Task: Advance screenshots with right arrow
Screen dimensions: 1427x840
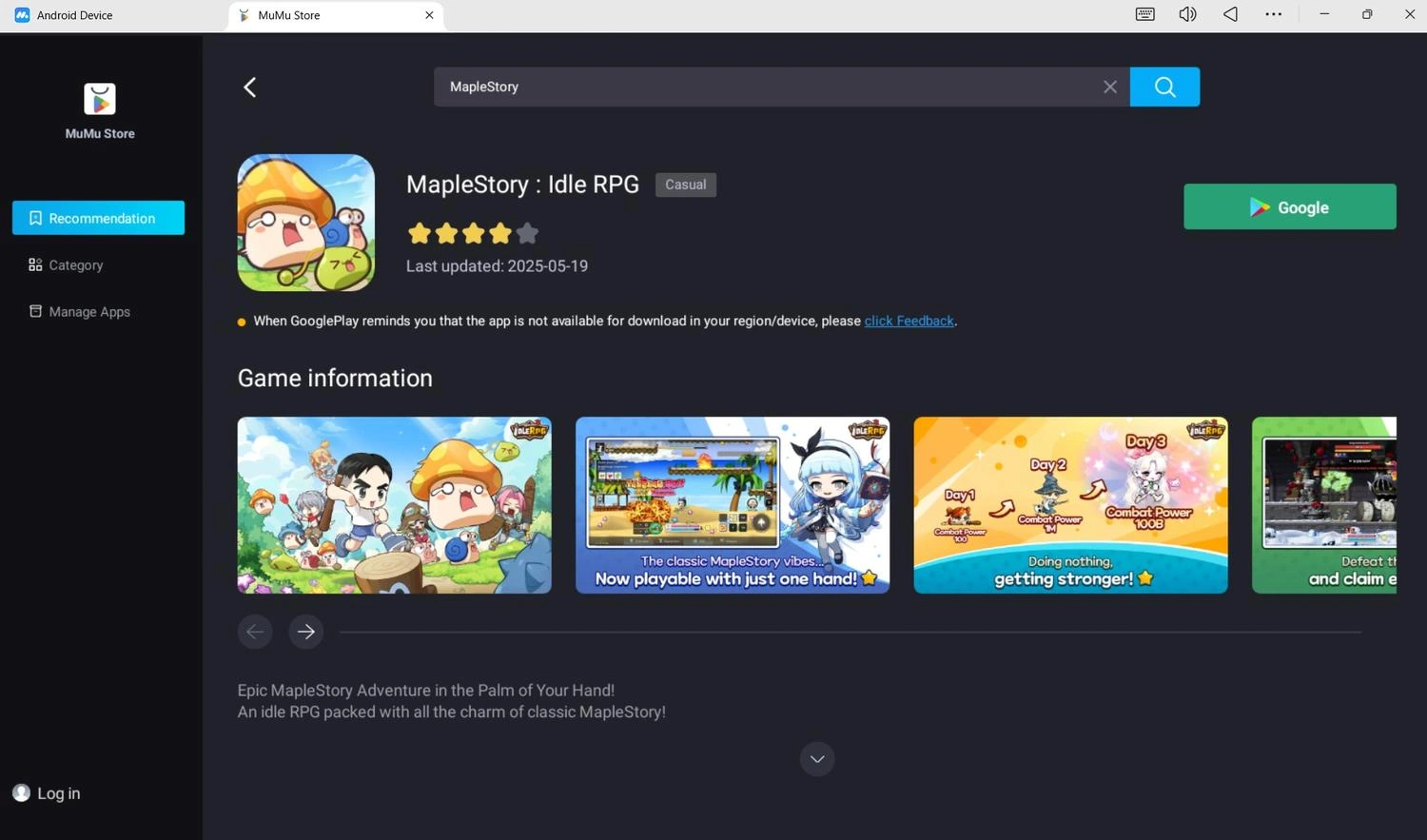Action: coord(305,631)
